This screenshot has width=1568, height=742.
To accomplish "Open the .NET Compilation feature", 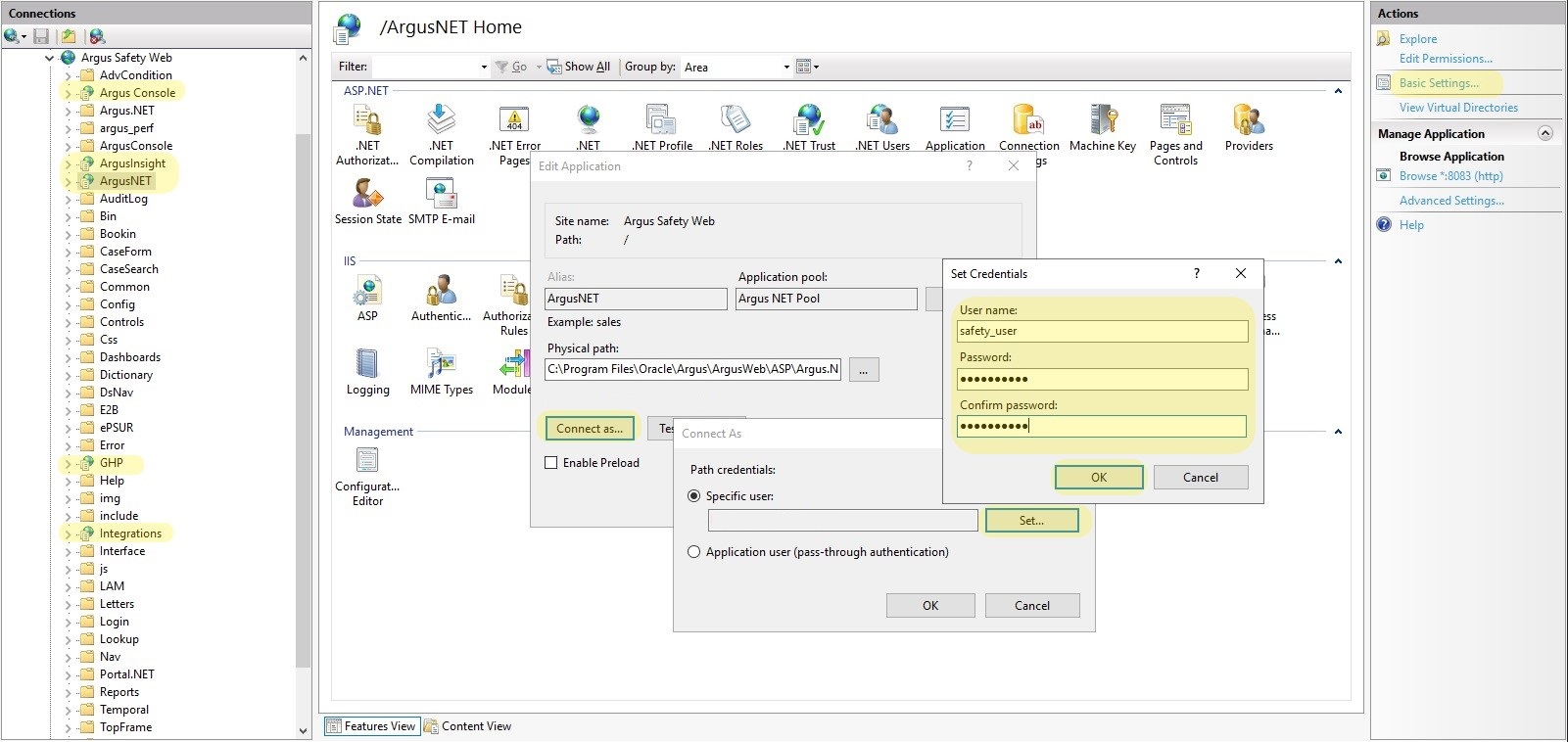I will (x=442, y=134).
